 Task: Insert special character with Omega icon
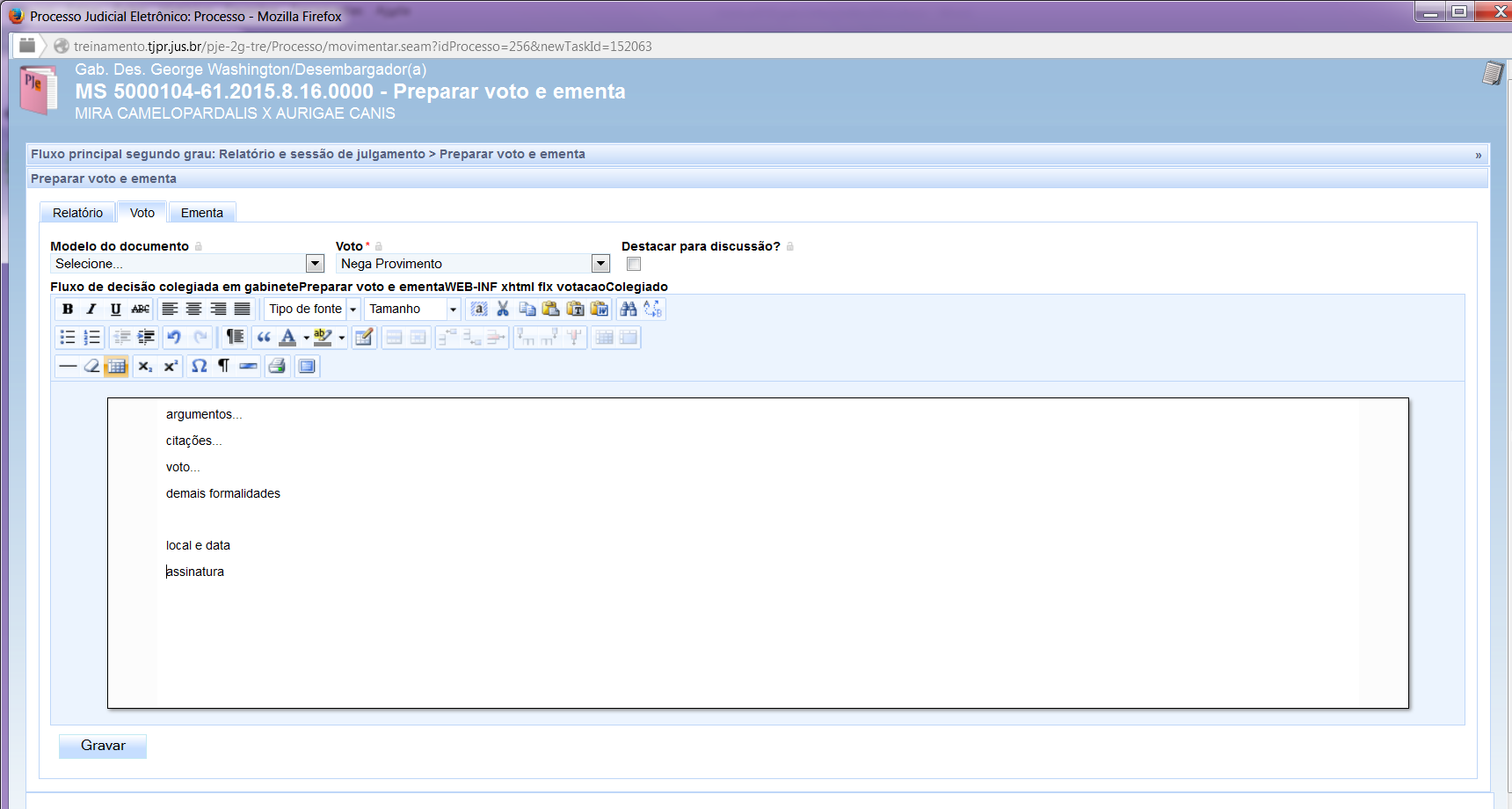click(200, 366)
